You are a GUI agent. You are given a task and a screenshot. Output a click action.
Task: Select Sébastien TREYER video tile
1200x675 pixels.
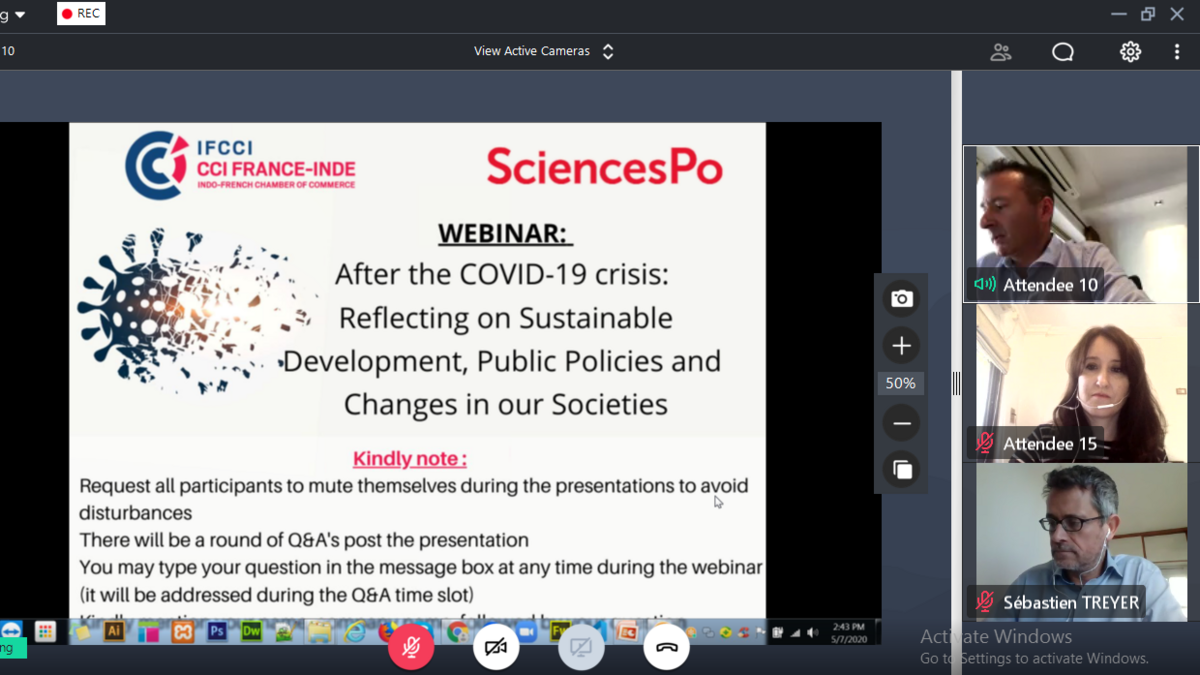(1080, 541)
